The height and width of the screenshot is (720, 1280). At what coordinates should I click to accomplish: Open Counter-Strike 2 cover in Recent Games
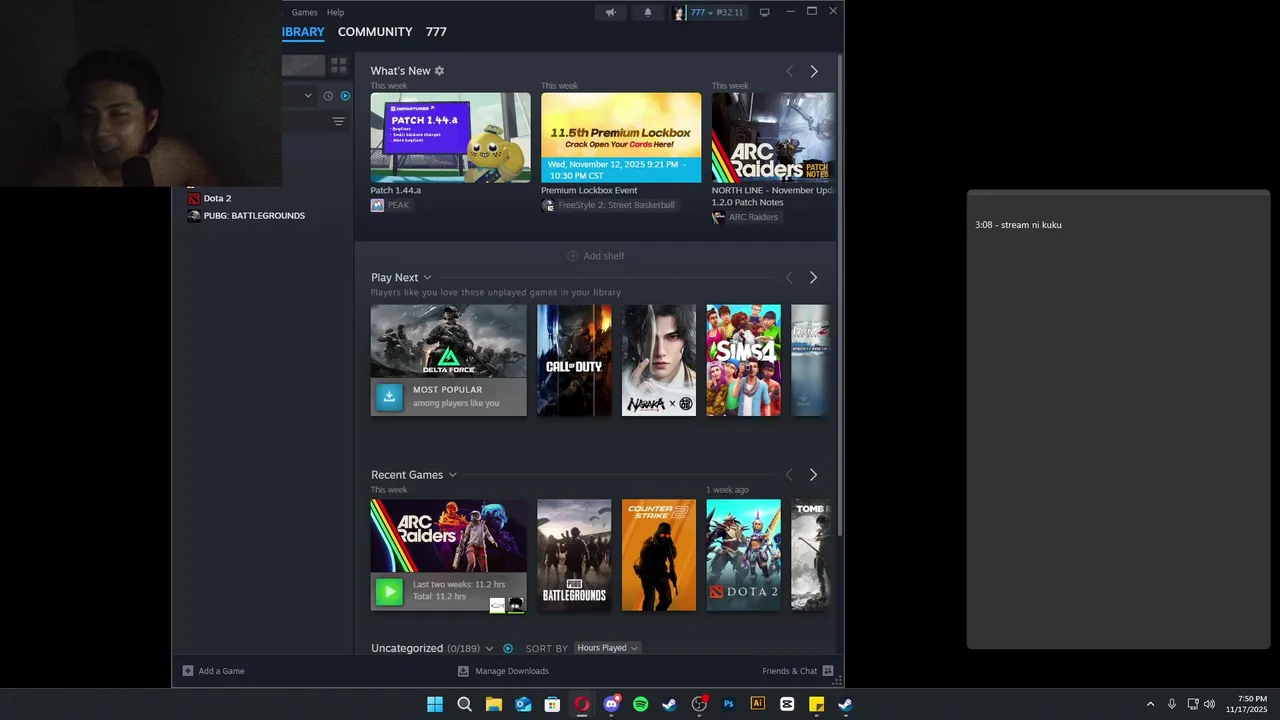(659, 555)
